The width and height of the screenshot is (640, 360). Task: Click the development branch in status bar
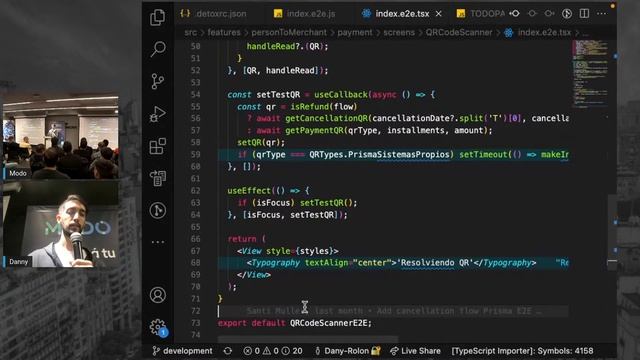coord(182,351)
